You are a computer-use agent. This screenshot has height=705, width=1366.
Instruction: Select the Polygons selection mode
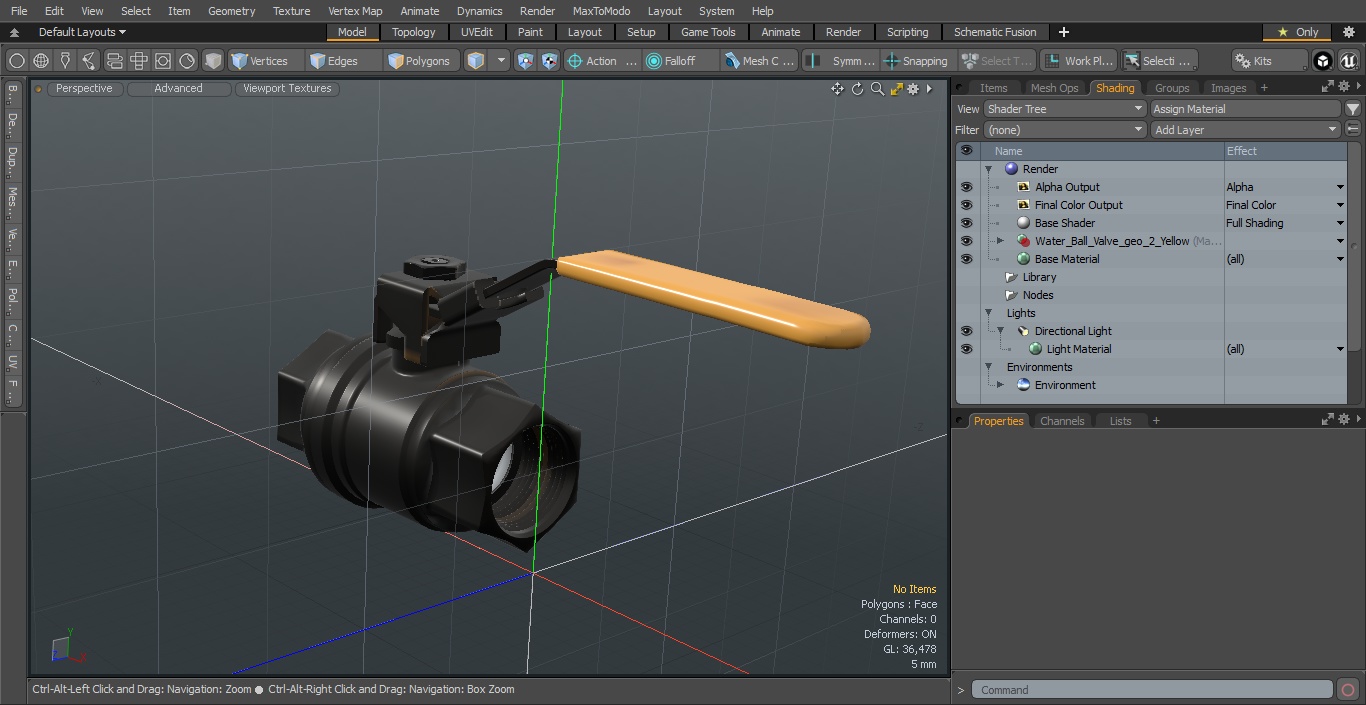pos(420,61)
